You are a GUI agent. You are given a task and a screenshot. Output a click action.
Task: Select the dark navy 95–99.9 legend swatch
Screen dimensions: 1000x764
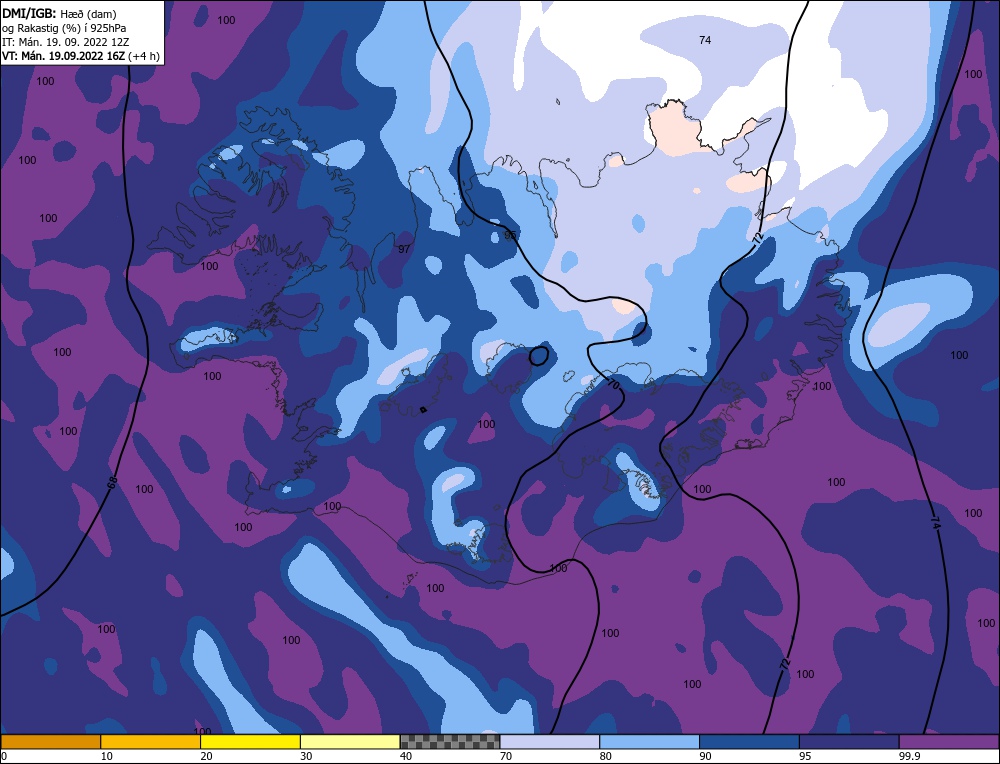point(849,742)
